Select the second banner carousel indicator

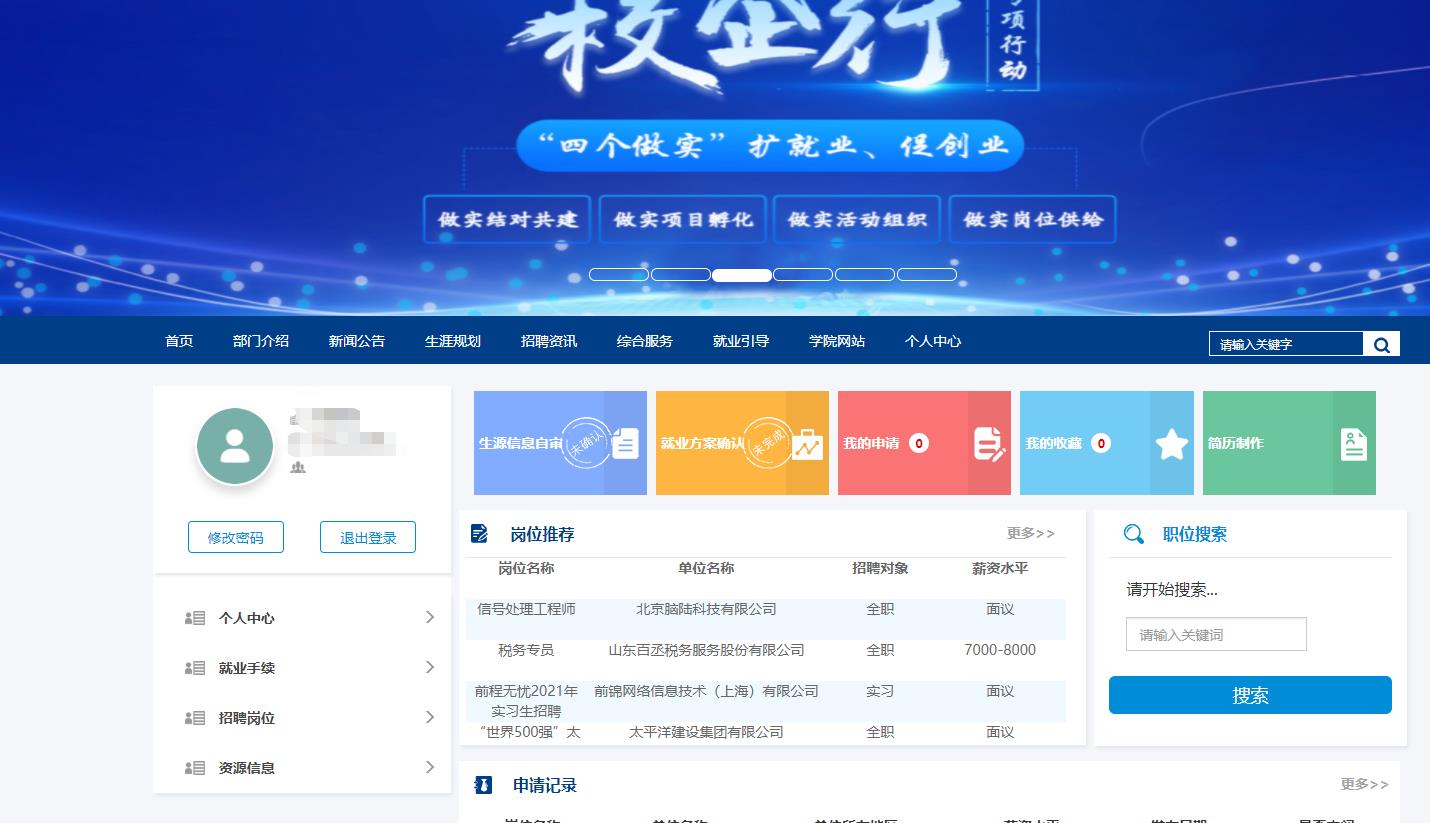point(681,275)
